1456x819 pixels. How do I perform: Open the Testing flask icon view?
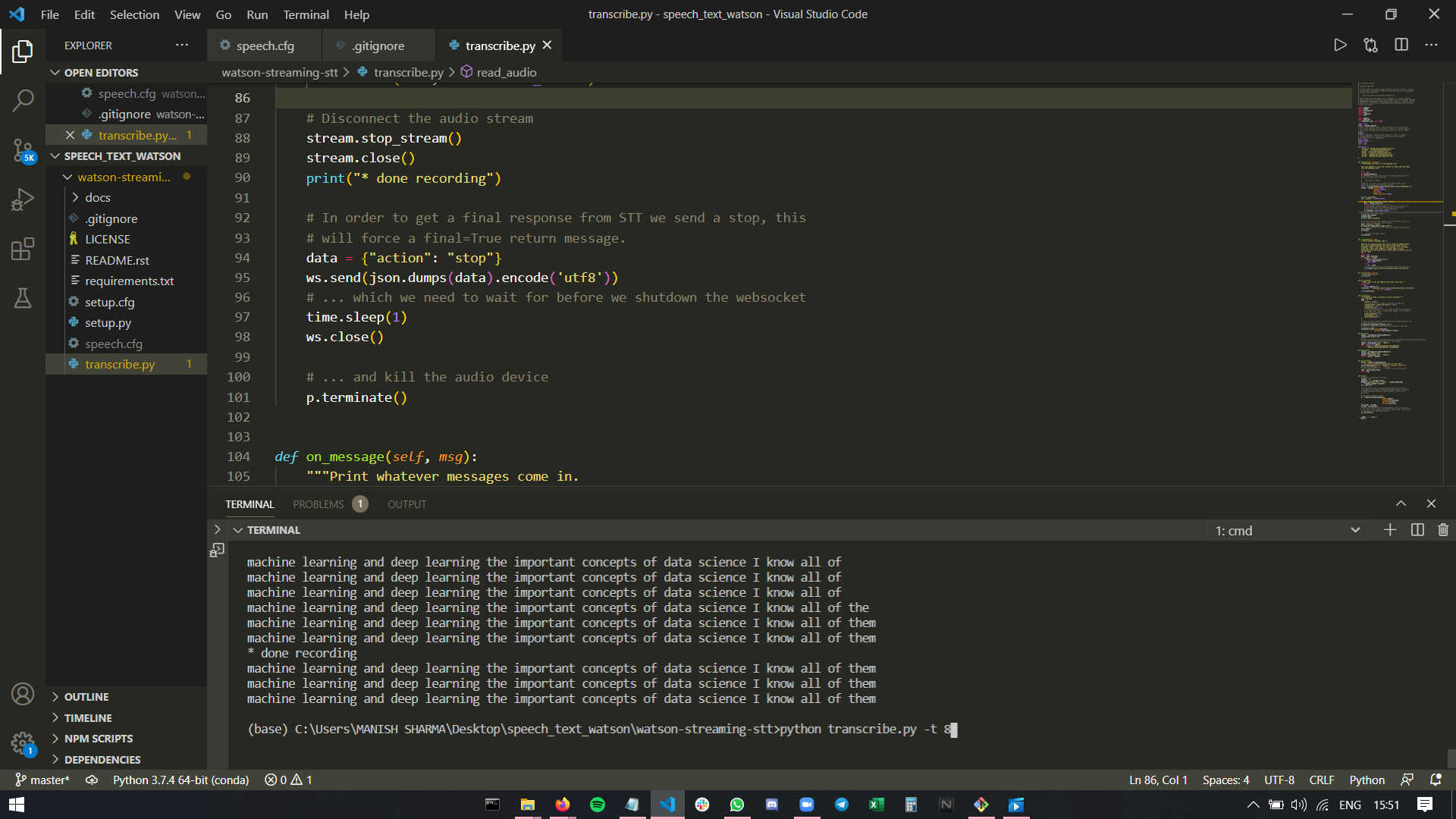[23, 298]
